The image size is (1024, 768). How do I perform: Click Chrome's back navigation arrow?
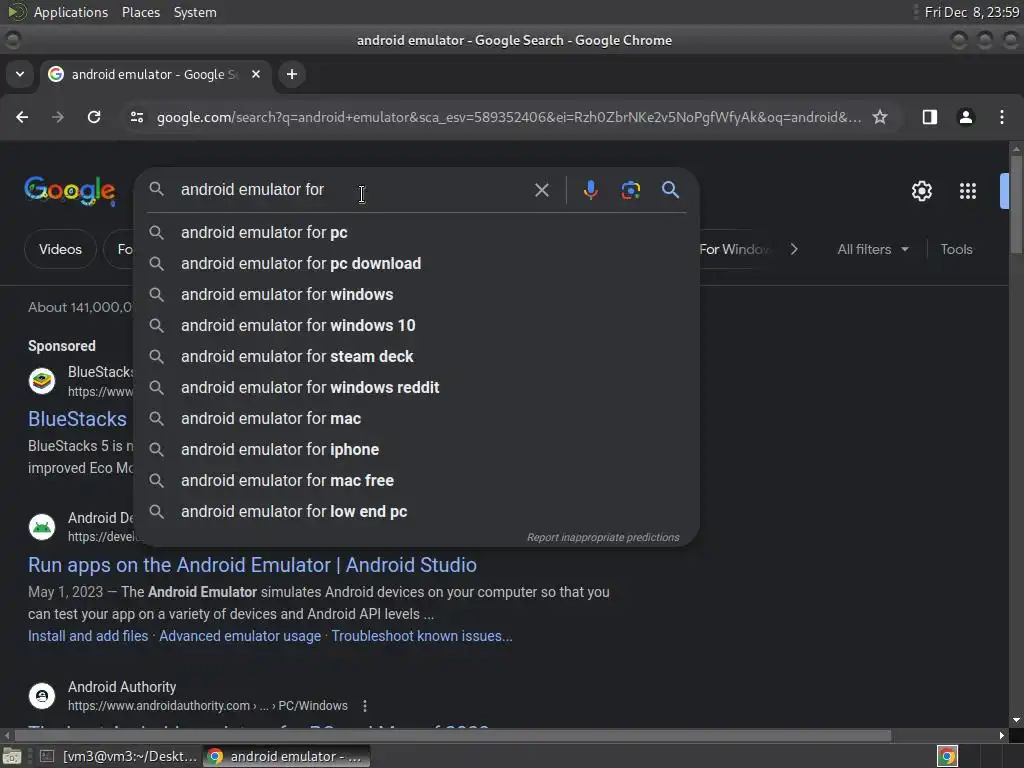click(22, 117)
